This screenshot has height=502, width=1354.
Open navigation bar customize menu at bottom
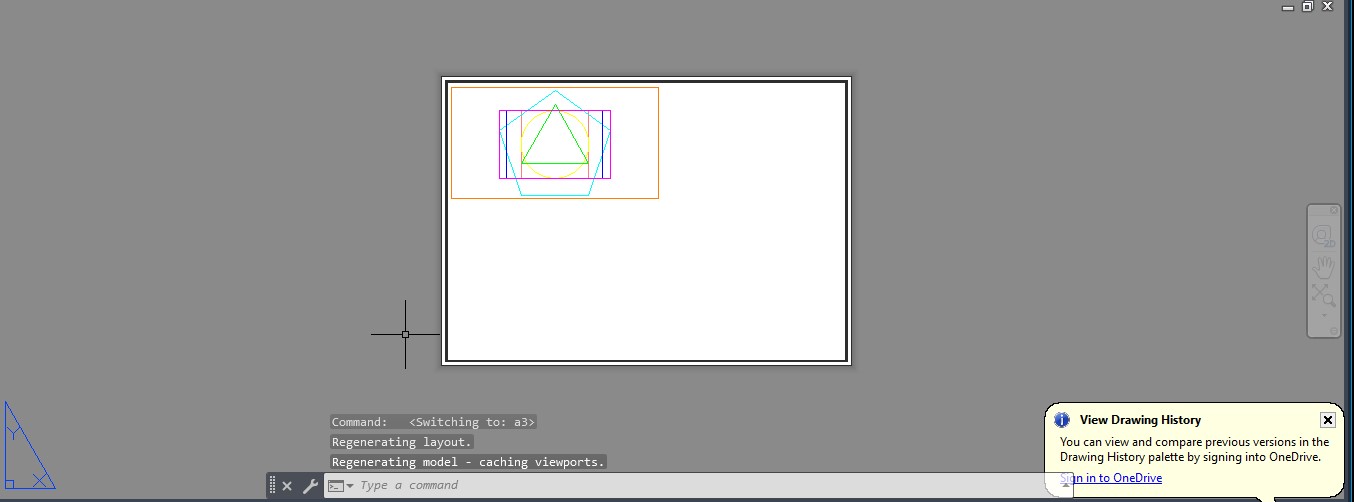[x=1333, y=331]
